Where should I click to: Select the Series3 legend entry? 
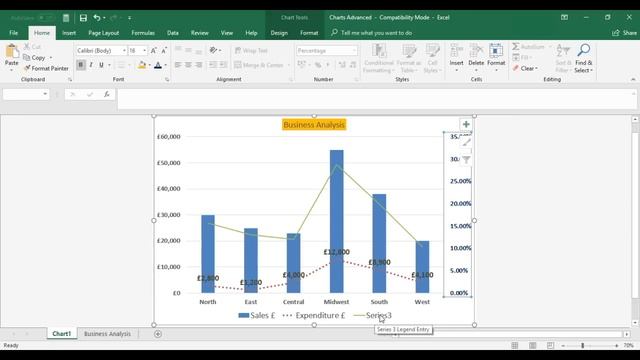coord(372,316)
